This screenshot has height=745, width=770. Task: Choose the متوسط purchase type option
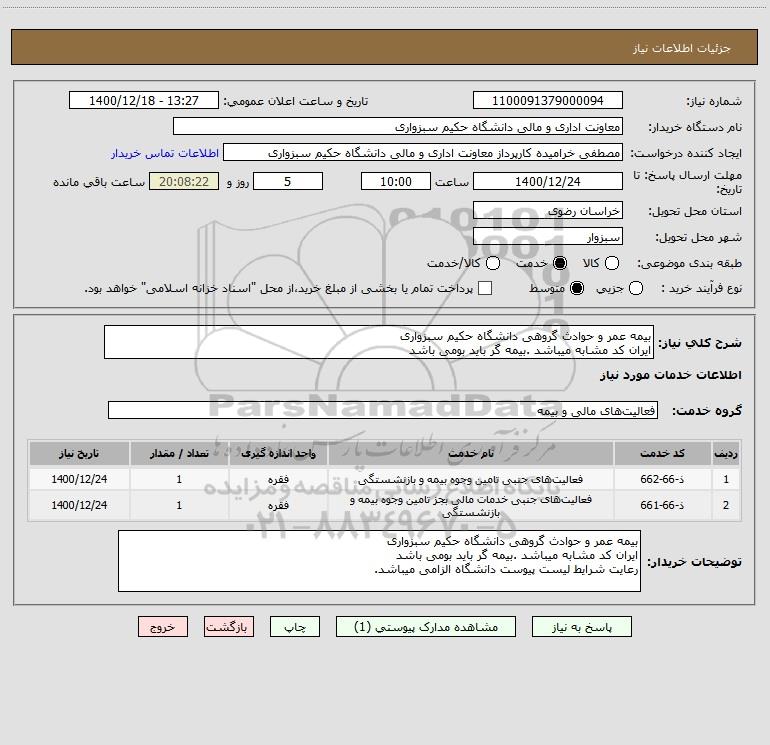pos(577,289)
